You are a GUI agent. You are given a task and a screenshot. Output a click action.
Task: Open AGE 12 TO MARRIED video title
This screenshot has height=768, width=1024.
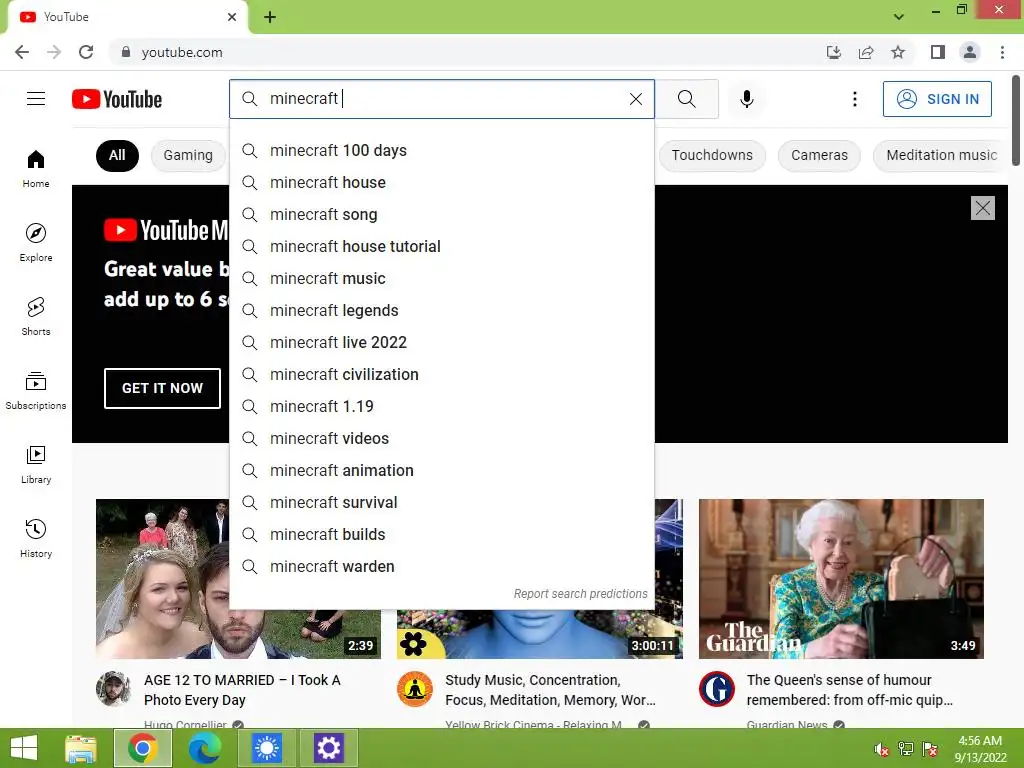click(x=242, y=690)
